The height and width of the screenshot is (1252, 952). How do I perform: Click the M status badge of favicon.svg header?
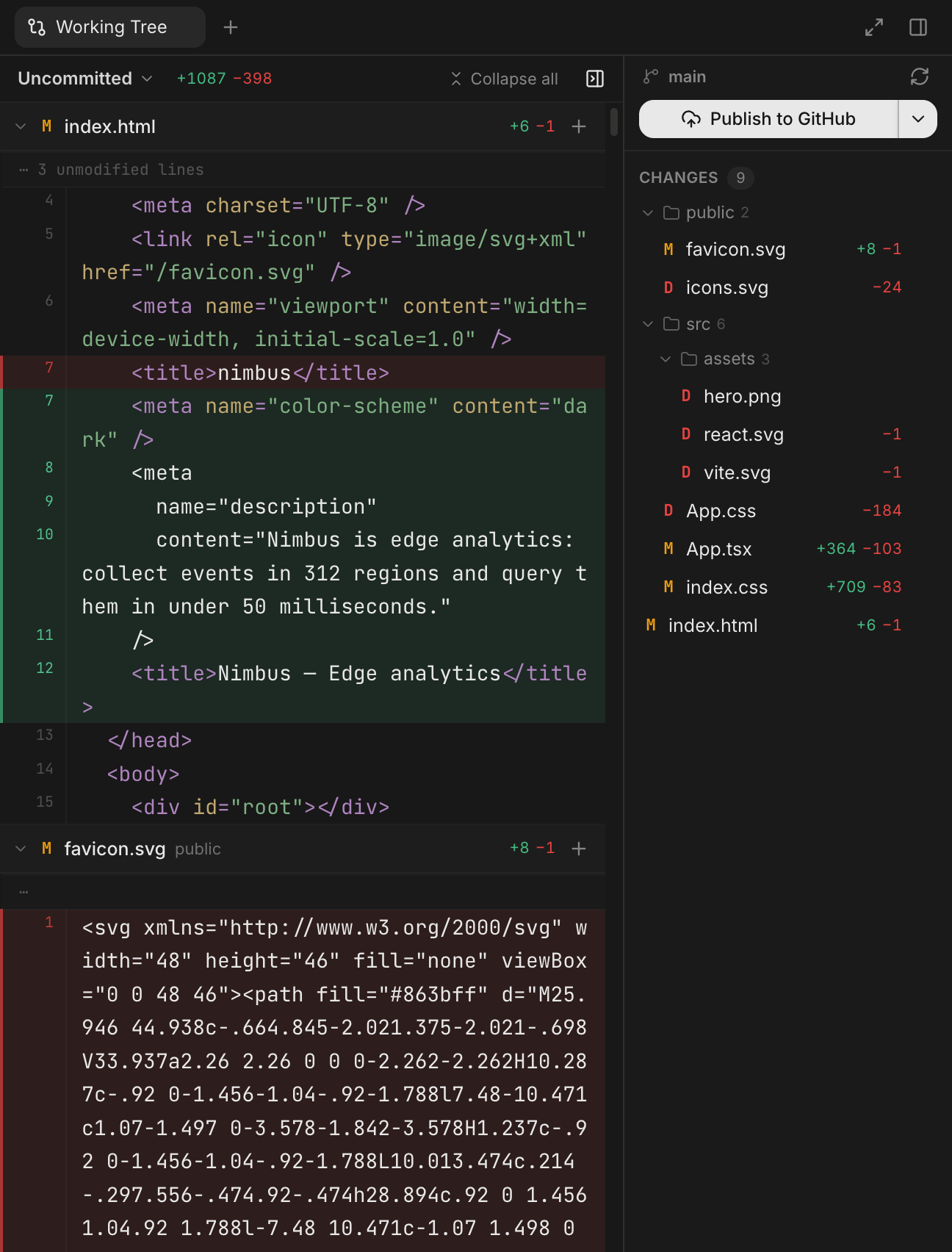(x=47, y=849)
